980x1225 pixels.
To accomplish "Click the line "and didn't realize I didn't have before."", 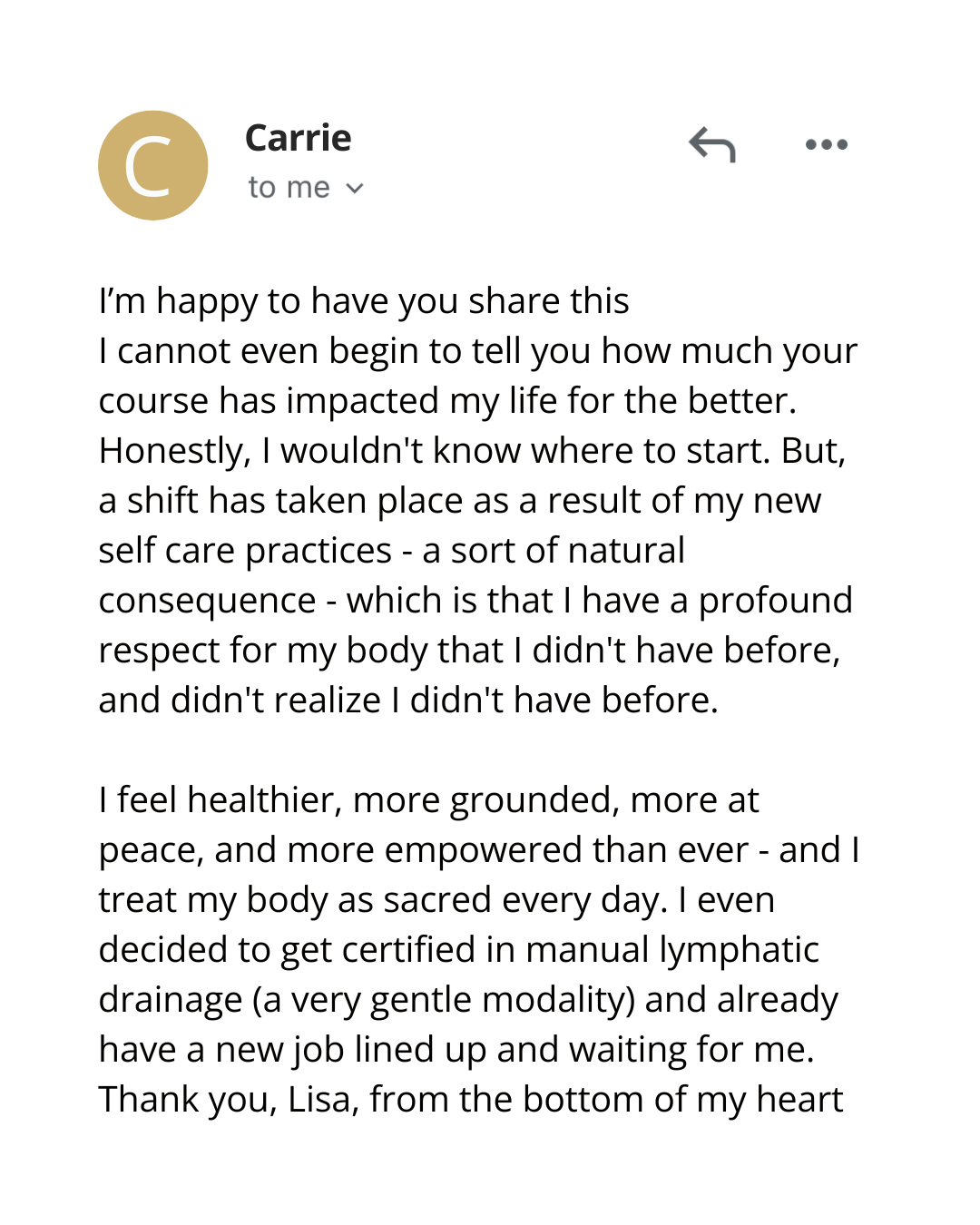I will click(408, 701).
